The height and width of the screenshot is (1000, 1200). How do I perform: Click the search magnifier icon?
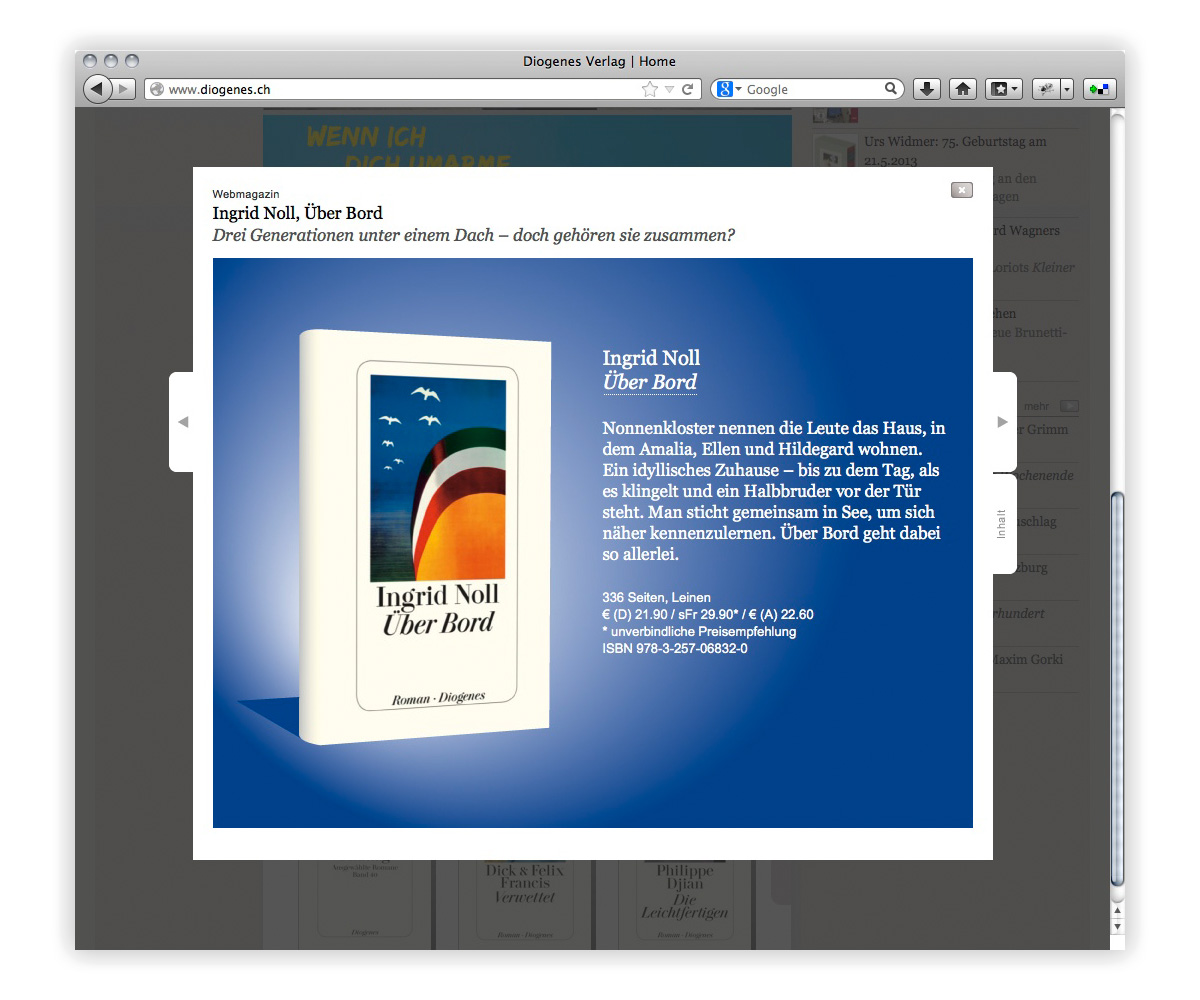click(891, 89)
